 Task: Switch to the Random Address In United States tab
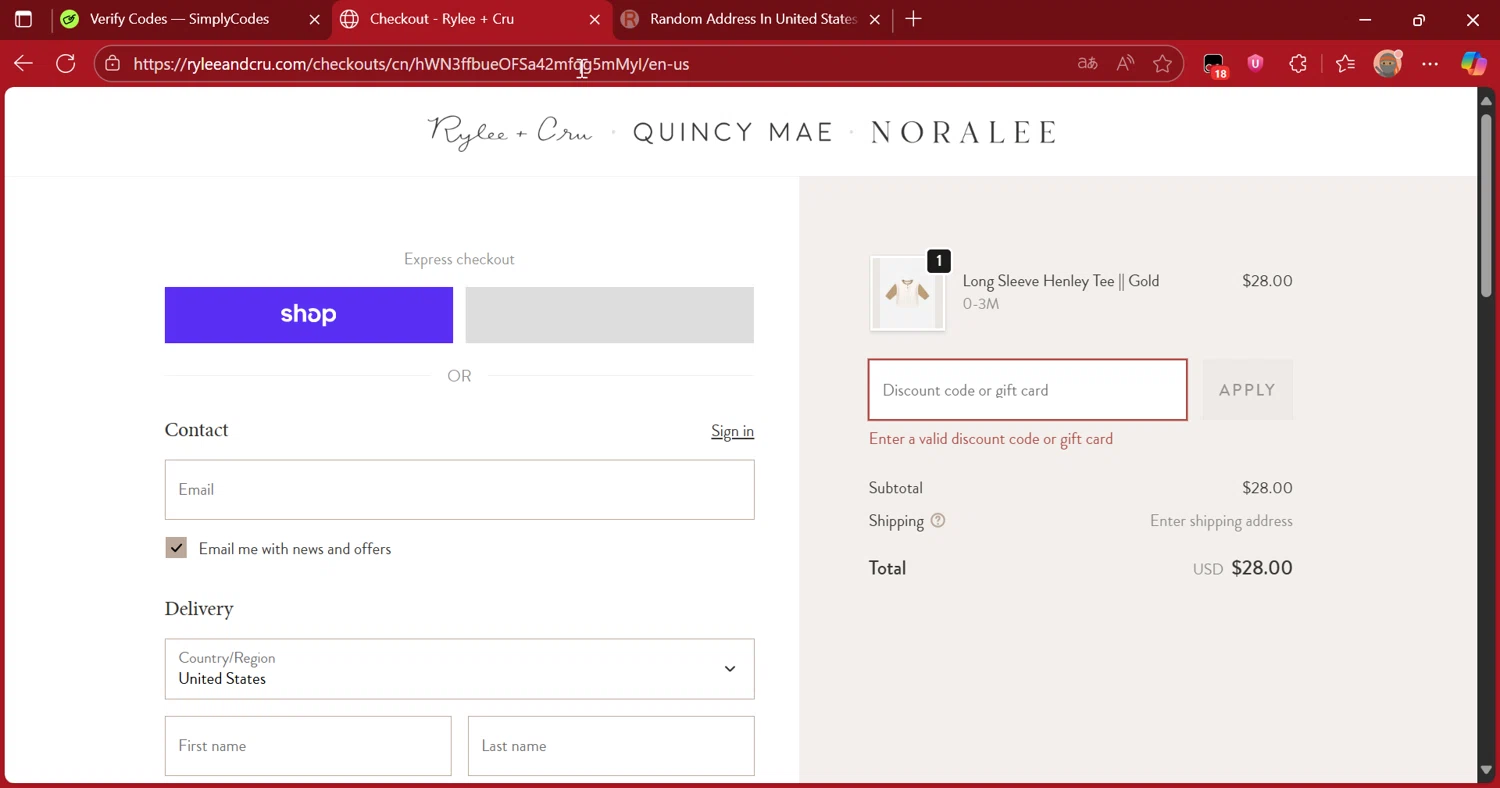click(753, 19)
